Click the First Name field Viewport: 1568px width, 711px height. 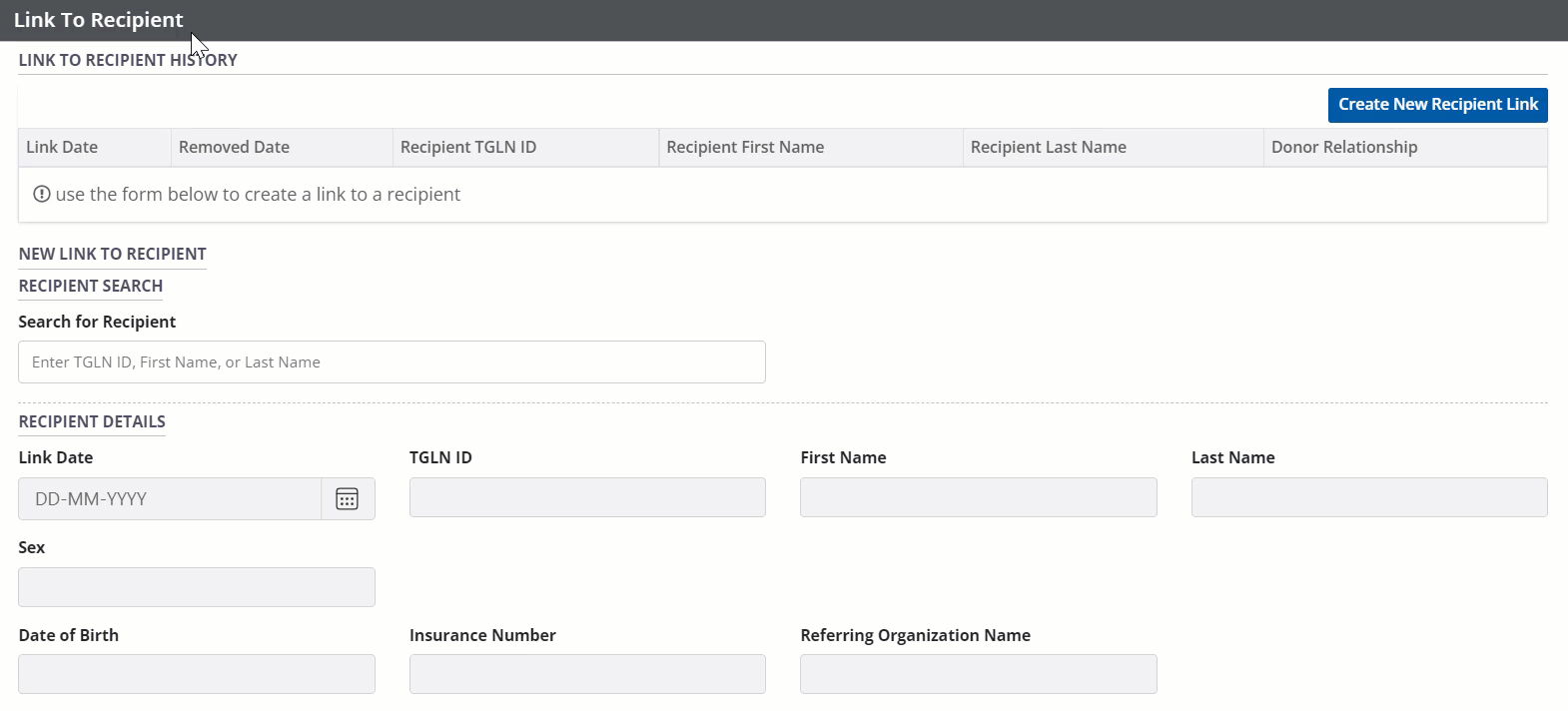coord(978,497)
